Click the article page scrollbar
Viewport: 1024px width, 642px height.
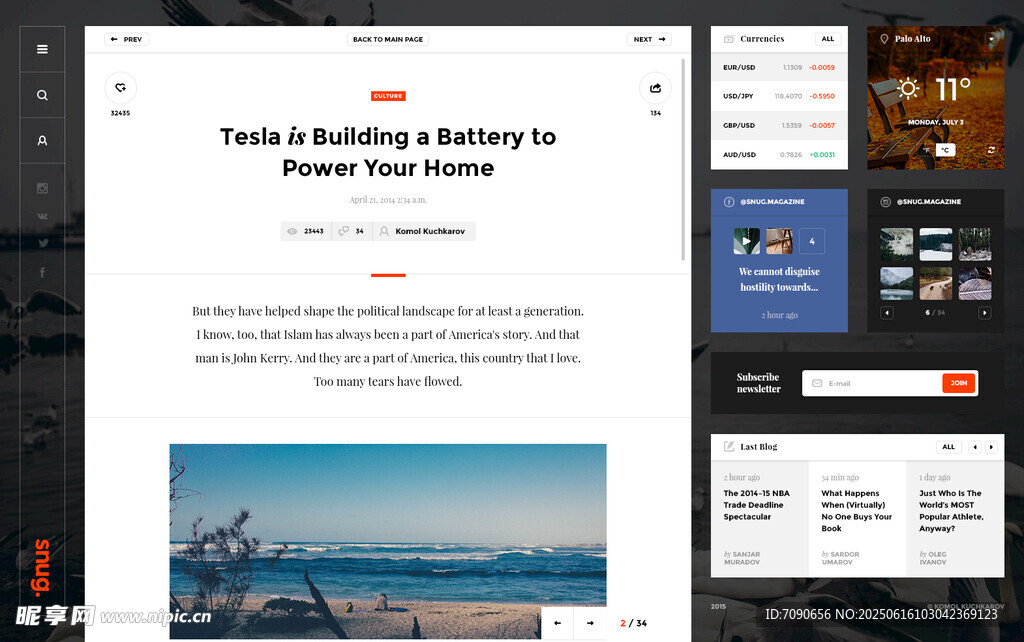683,160
